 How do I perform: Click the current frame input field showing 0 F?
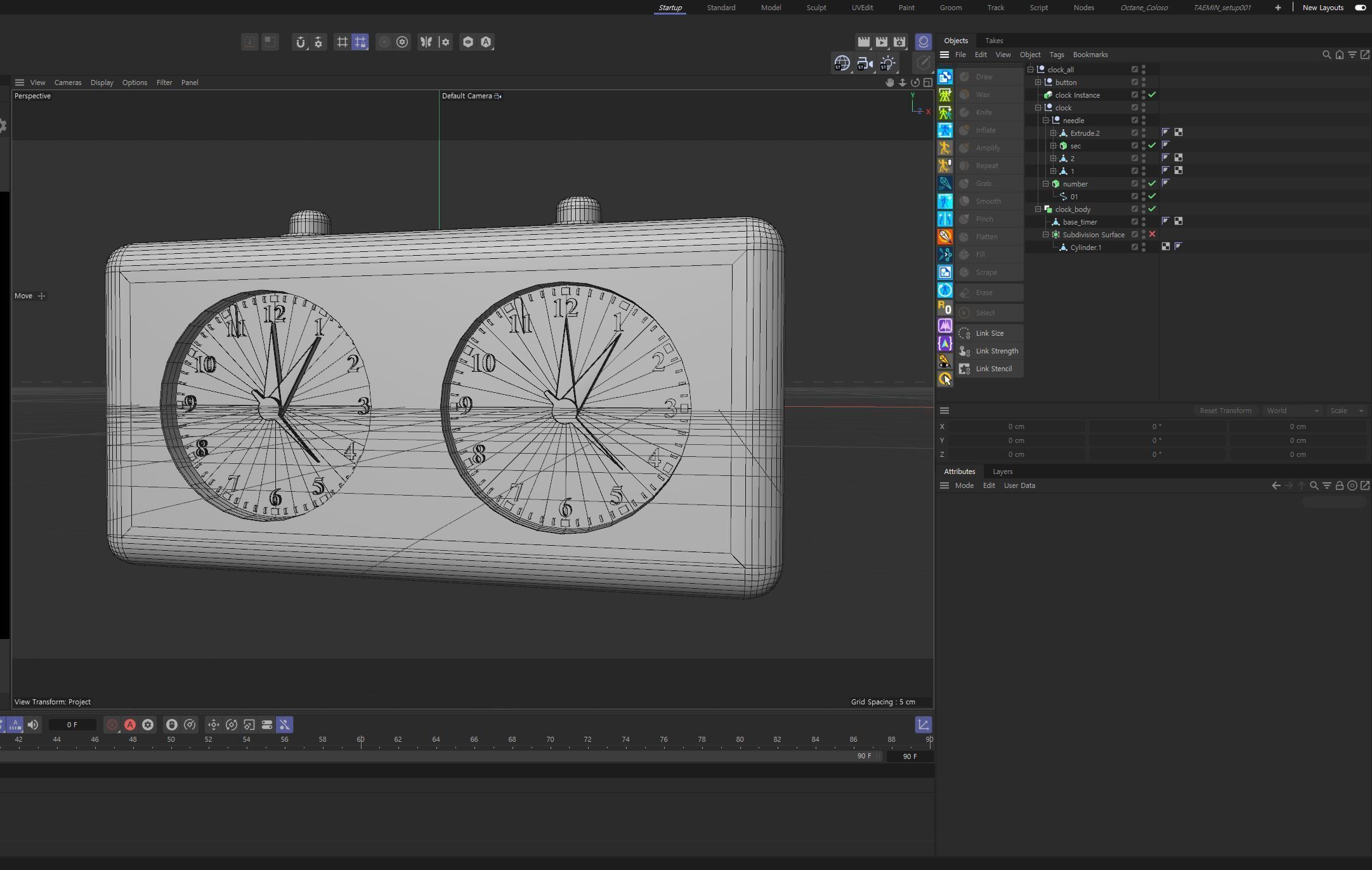pos(73,725)
